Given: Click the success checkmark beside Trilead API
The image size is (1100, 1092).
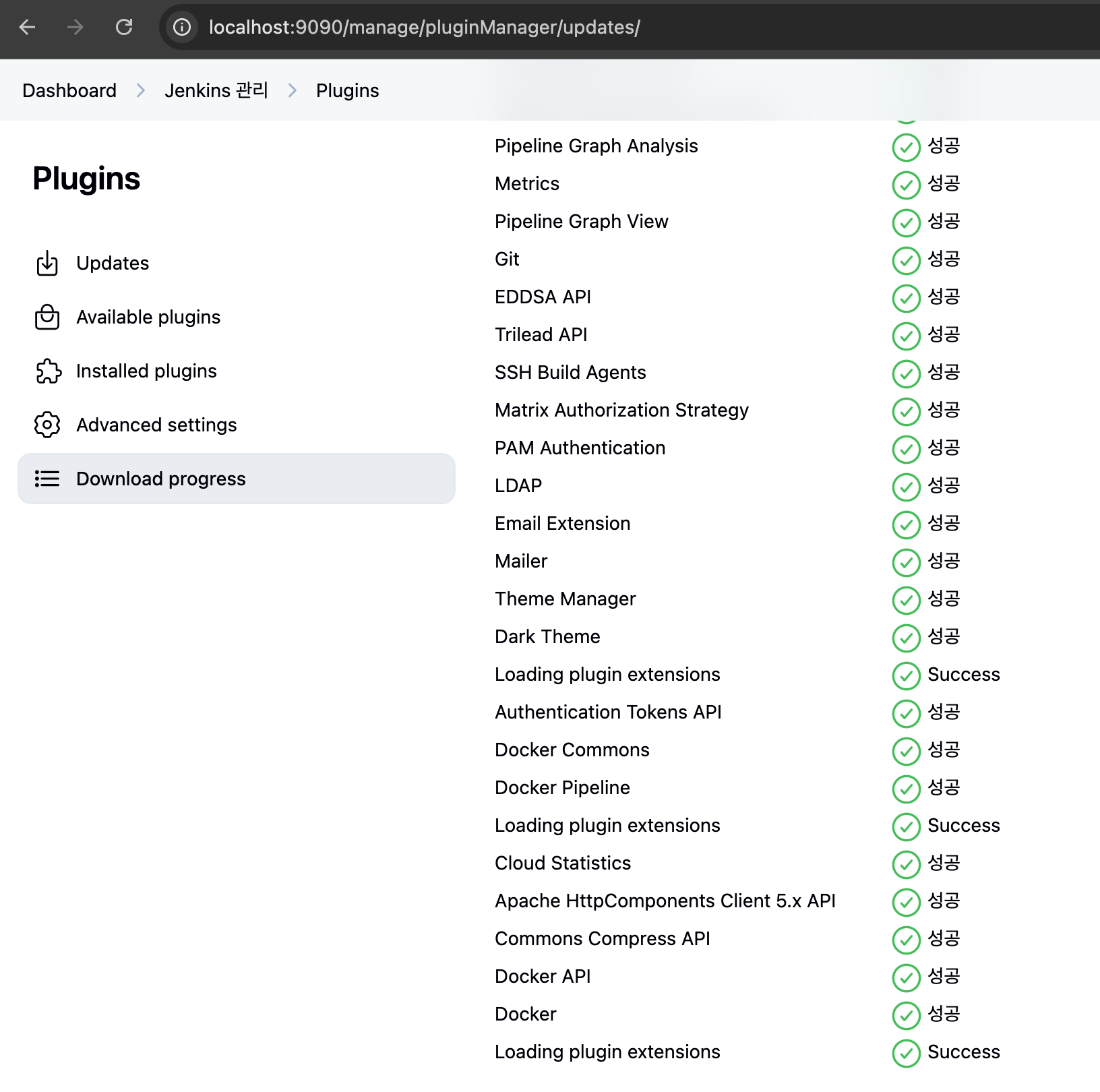Looking at the screenshot, I should (x=906, y=336).
